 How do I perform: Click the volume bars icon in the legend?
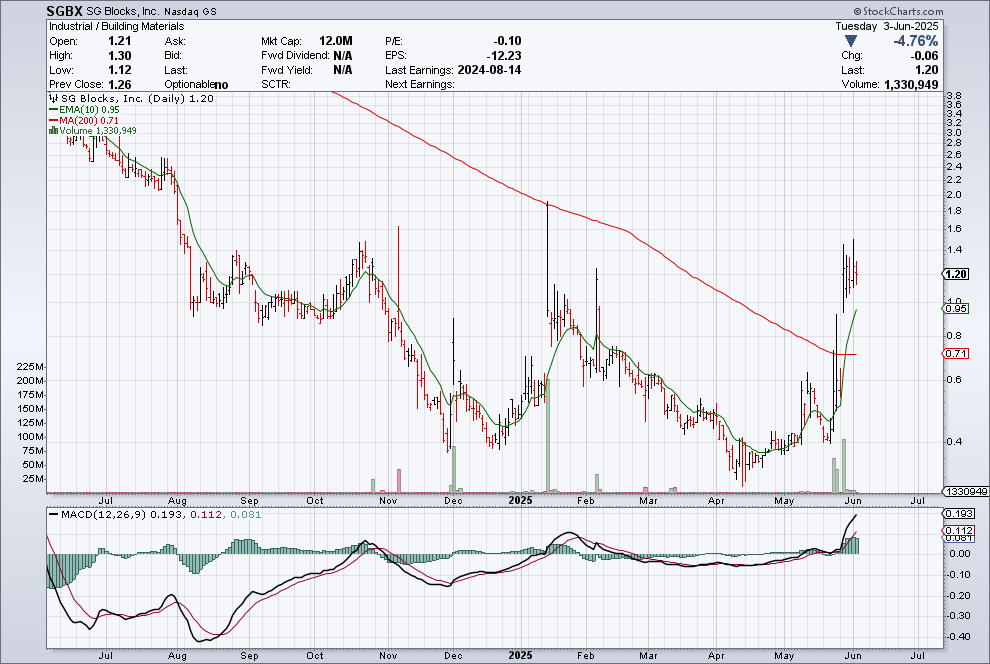click(54, 131)
